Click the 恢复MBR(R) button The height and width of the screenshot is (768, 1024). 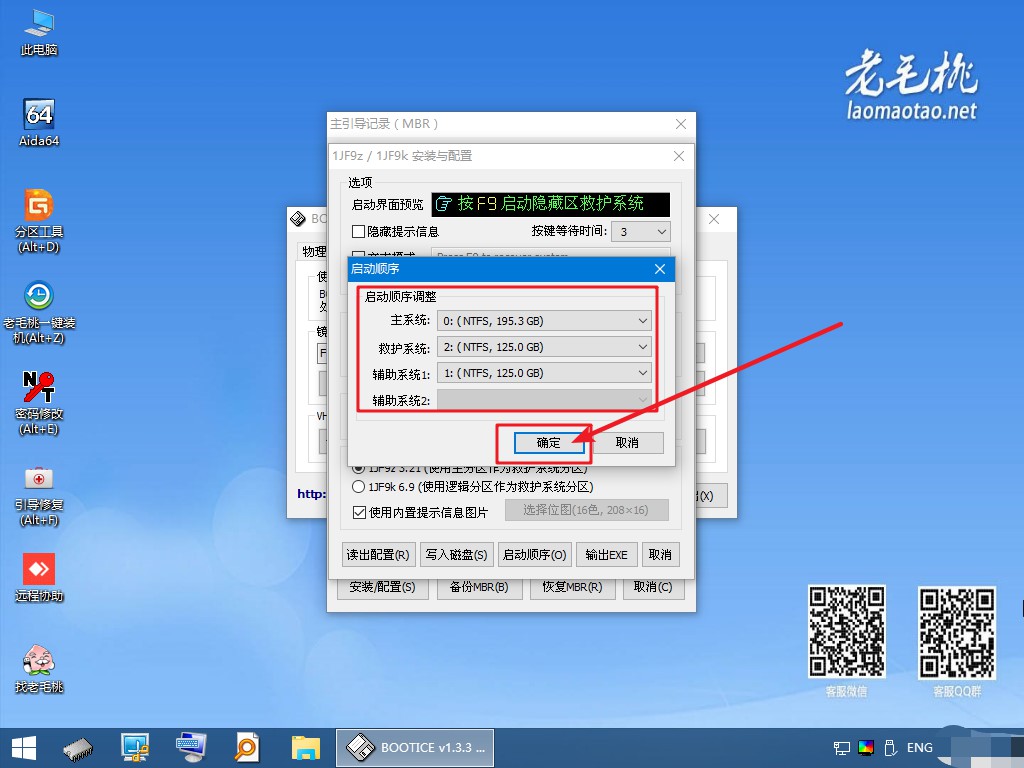point(572,588)
